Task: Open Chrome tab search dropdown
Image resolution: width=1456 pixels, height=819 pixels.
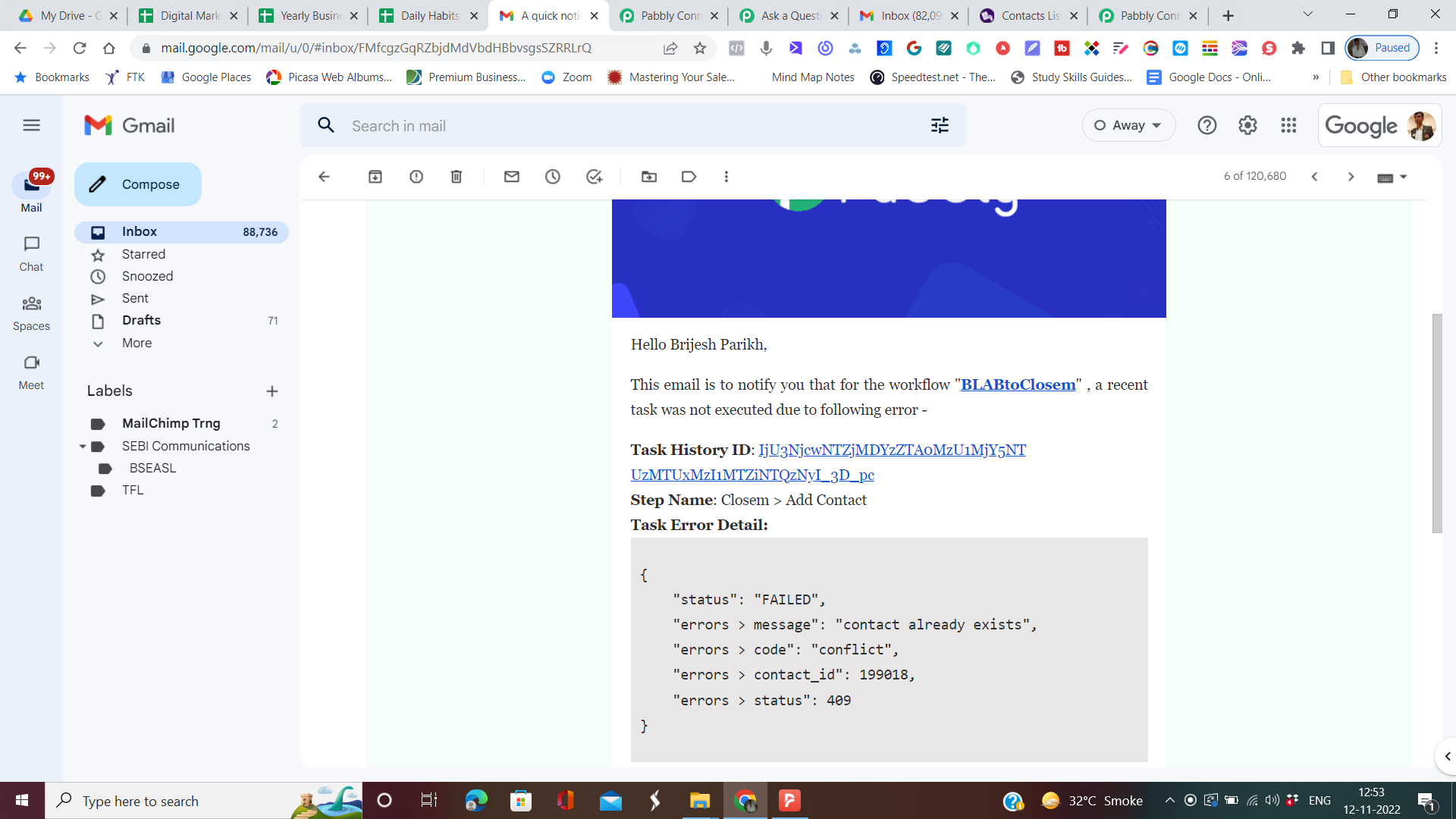Action: pyautogui.click(x=1307, y=14)
